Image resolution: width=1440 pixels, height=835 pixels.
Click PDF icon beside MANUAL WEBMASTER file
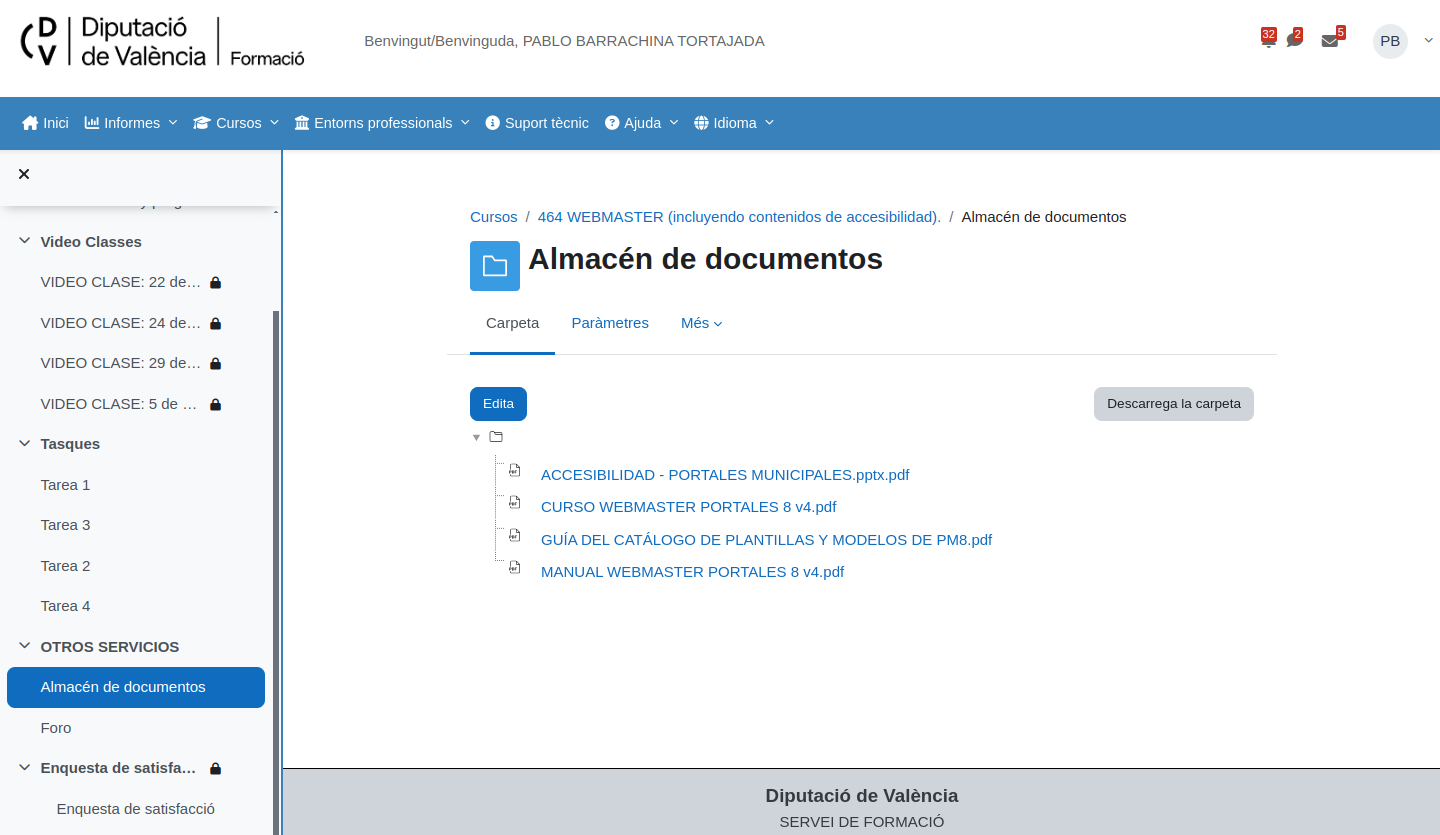(x=515, y=567)
